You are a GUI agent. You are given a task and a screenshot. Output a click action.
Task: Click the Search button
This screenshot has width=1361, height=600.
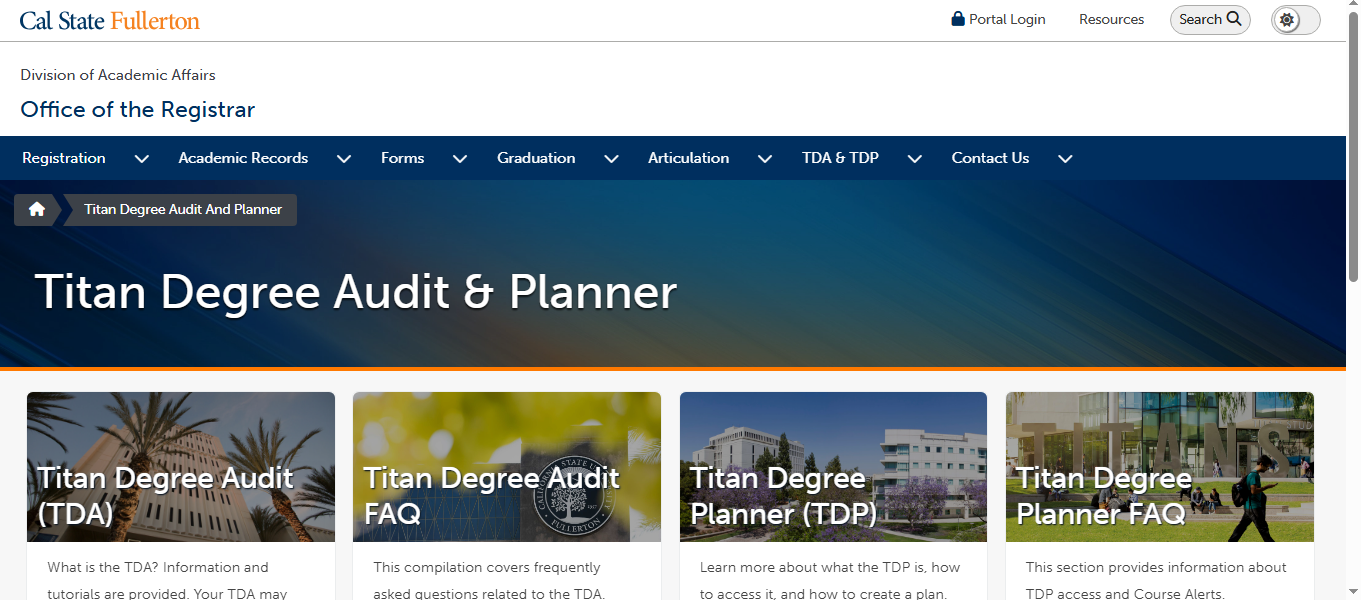pos(1210,19)
